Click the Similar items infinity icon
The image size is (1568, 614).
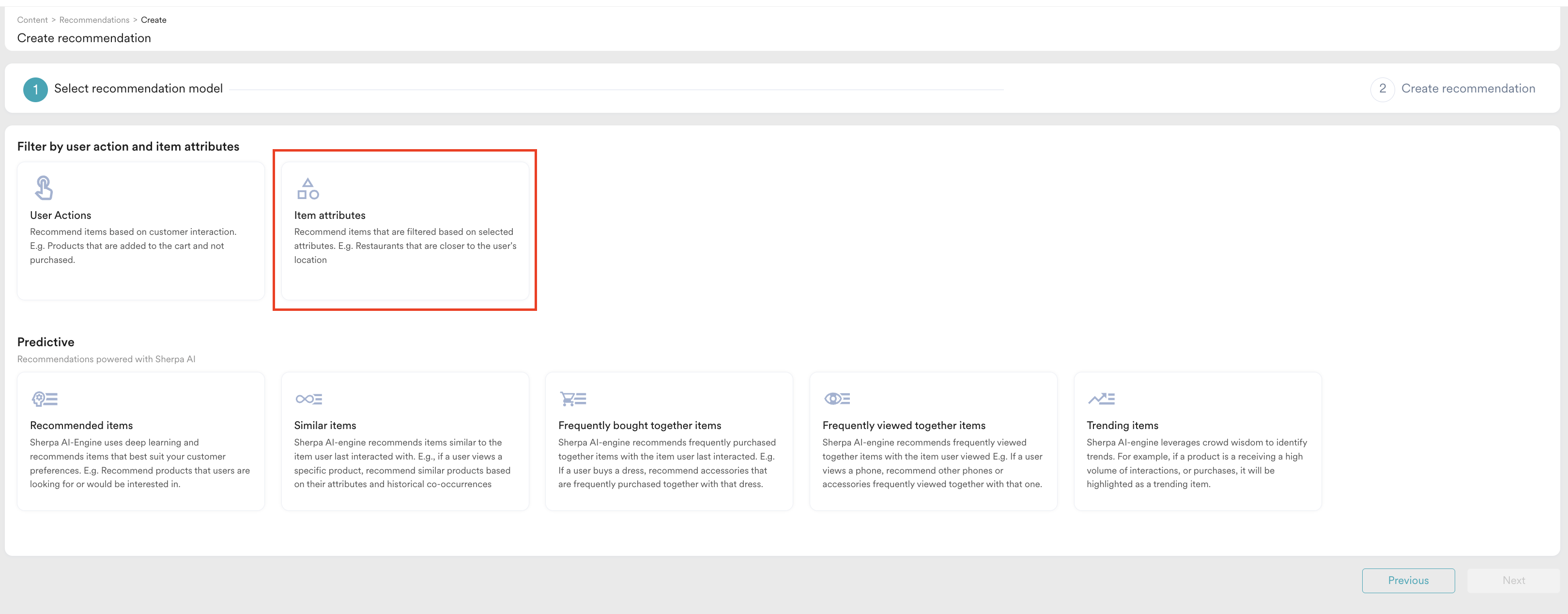(308, 399)
